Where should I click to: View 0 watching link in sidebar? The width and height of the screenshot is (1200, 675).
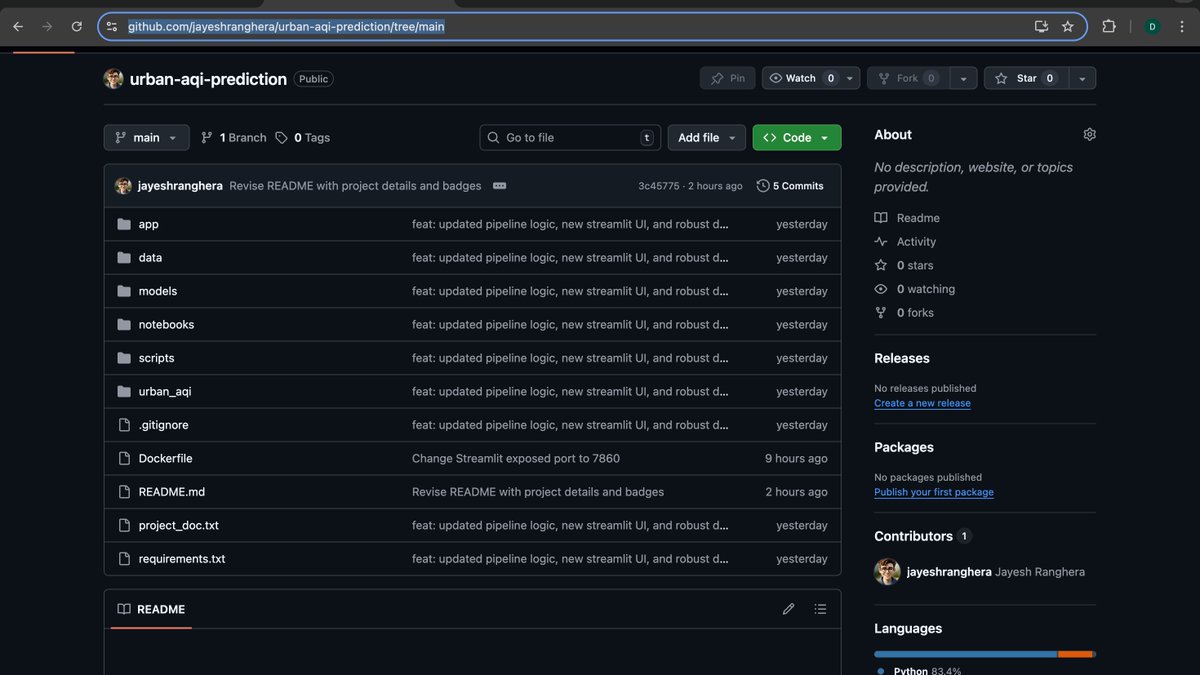point(915,289)
